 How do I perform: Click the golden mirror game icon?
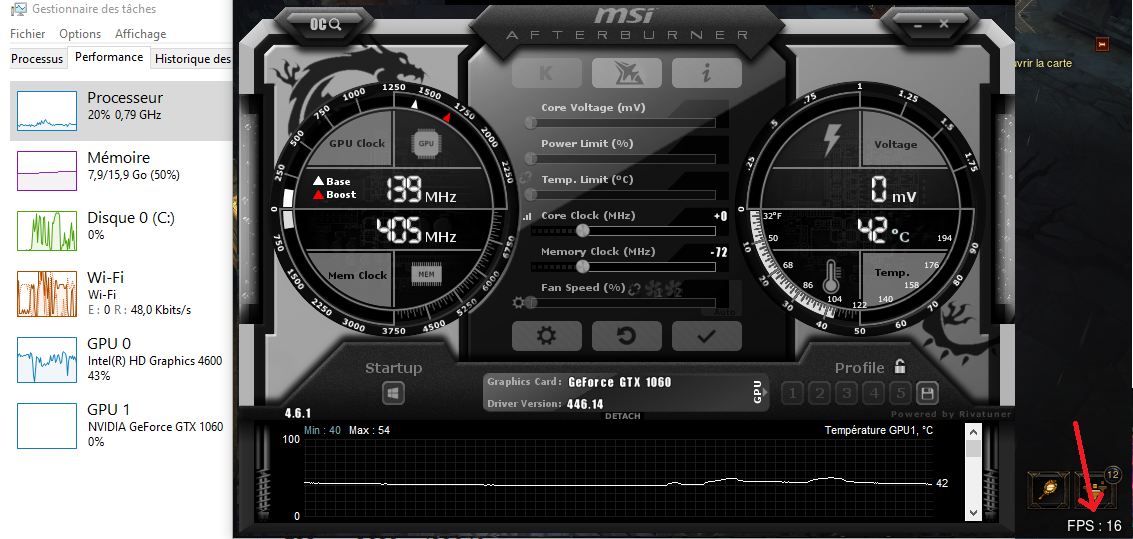tap(1046, 489)
